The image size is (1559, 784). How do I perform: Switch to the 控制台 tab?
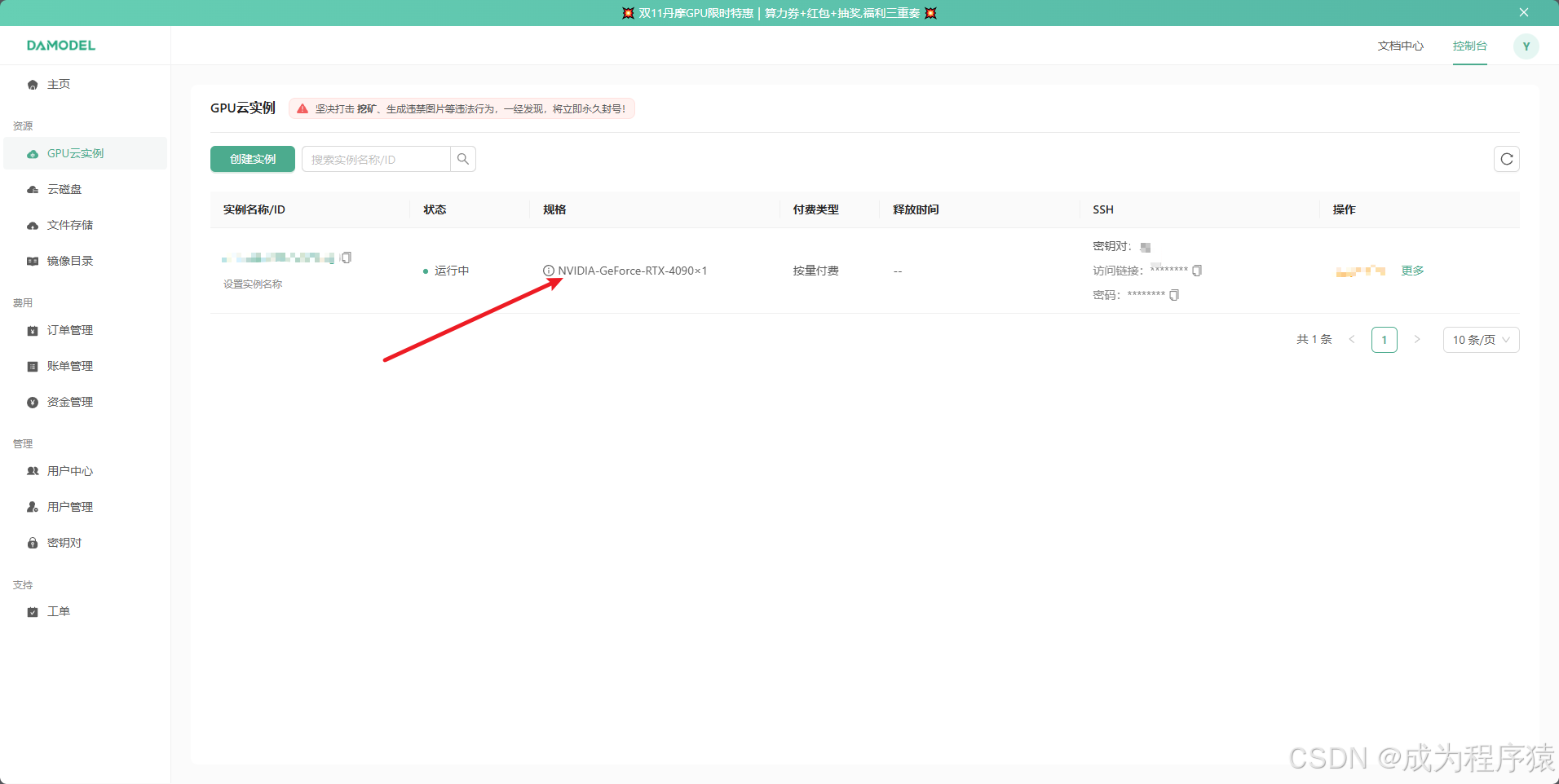pyautogui.click(x=1469, y=46)
